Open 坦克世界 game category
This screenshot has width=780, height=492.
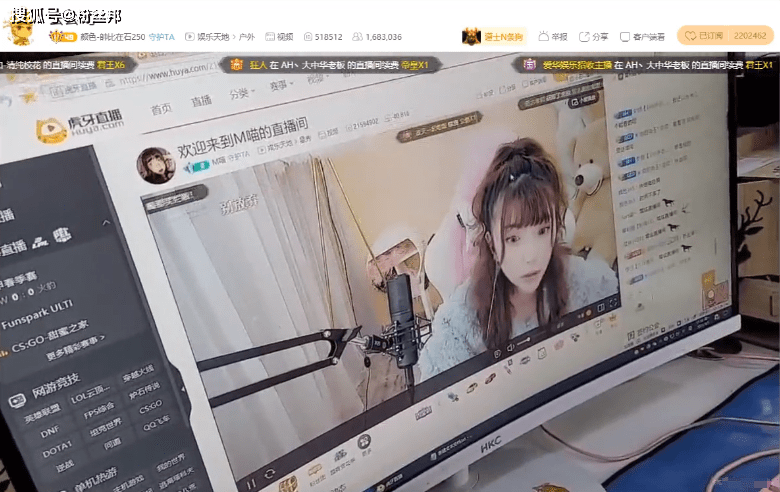105,428
